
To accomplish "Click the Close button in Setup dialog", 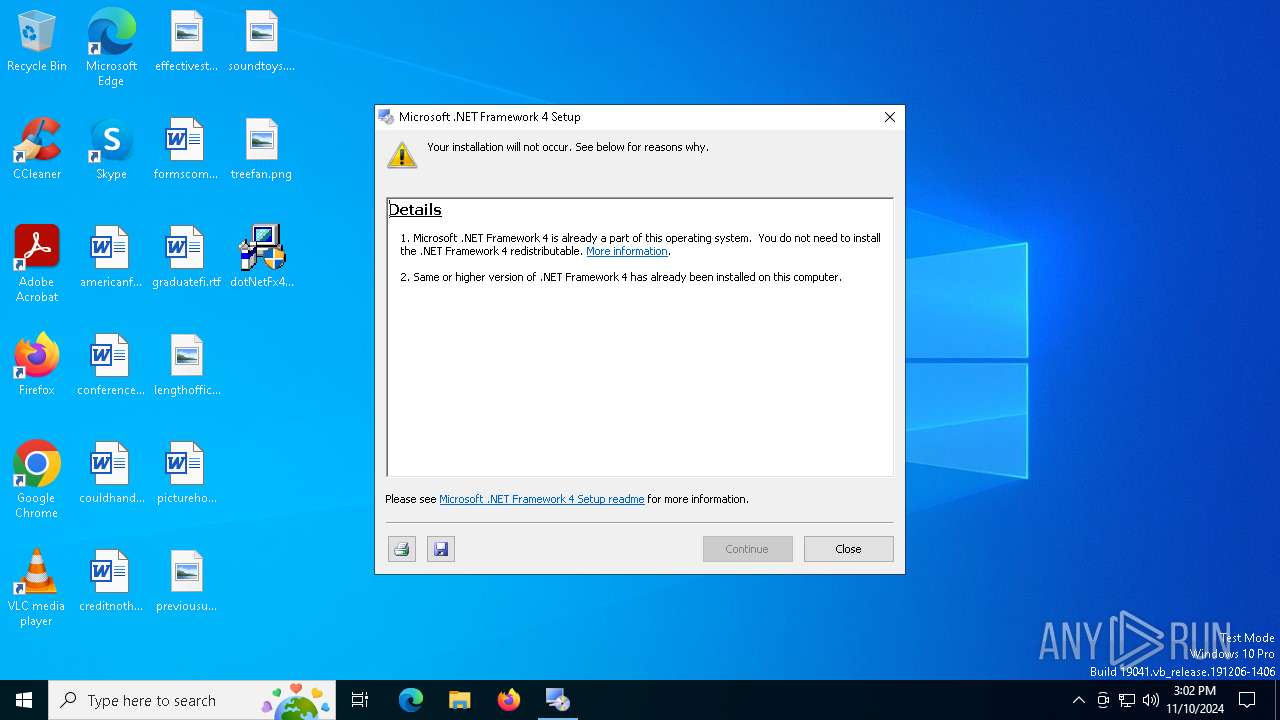I will [x=848, y=549].
